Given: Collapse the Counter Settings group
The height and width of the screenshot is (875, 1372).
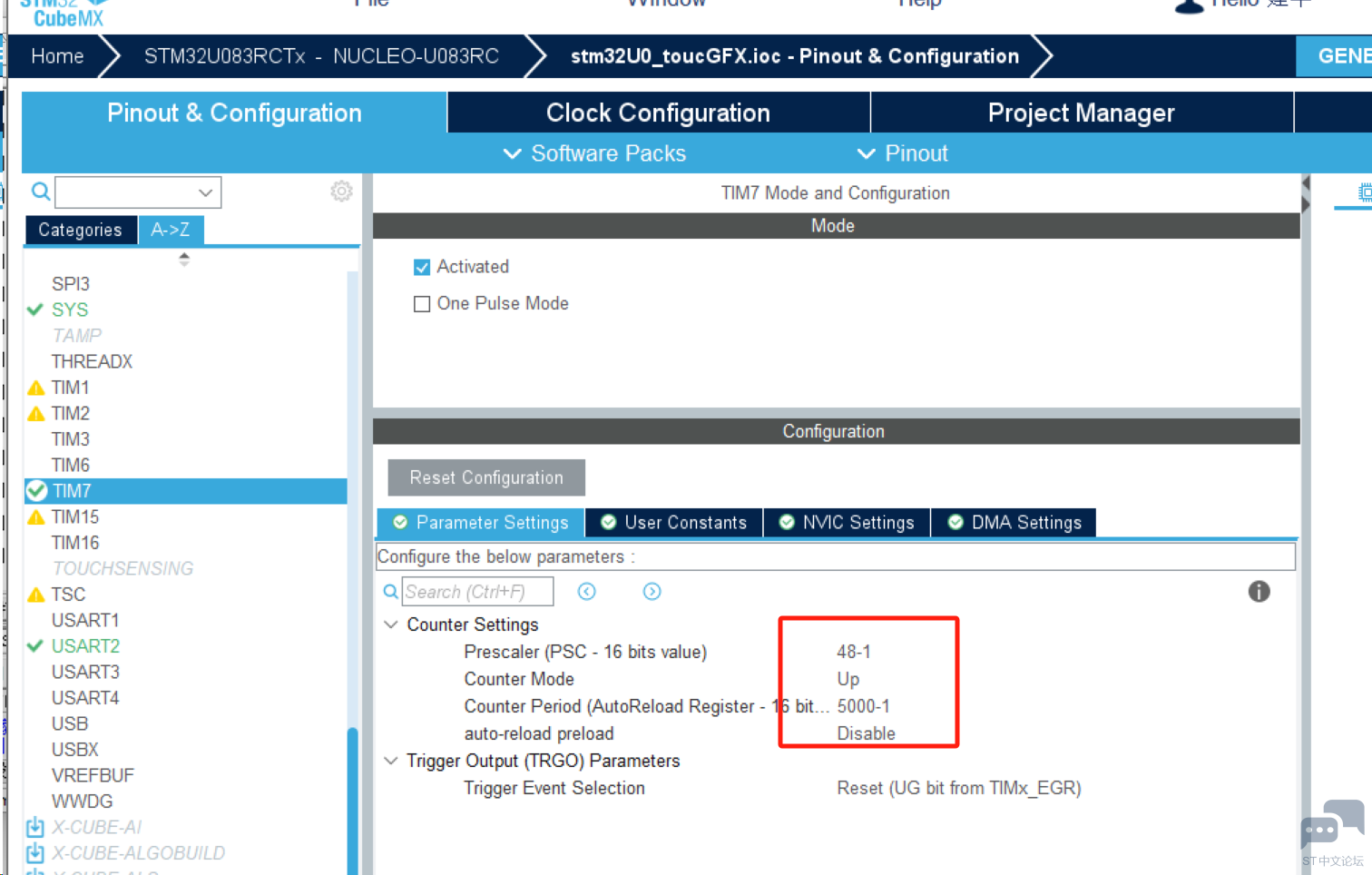Looking at the screenshot, I should 391,624.
